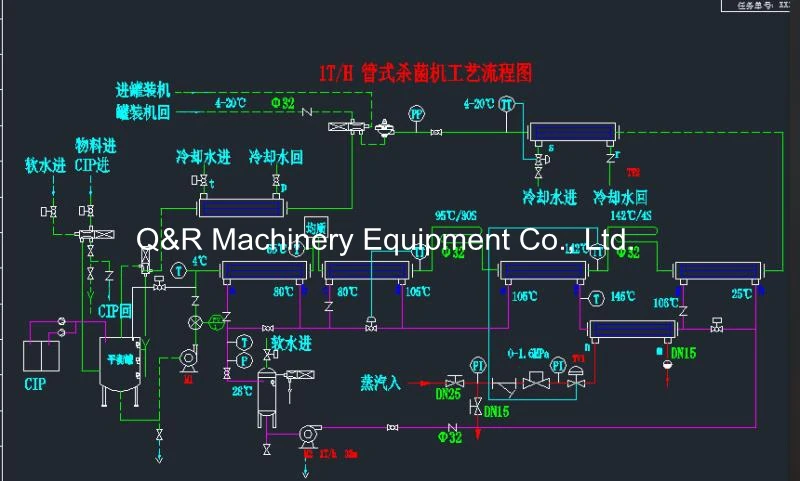Image resolution: width=800 pixels, height=481 pixels.
Task: Click the back pressure valve beside PP gauge
Action: pos(384,128)
